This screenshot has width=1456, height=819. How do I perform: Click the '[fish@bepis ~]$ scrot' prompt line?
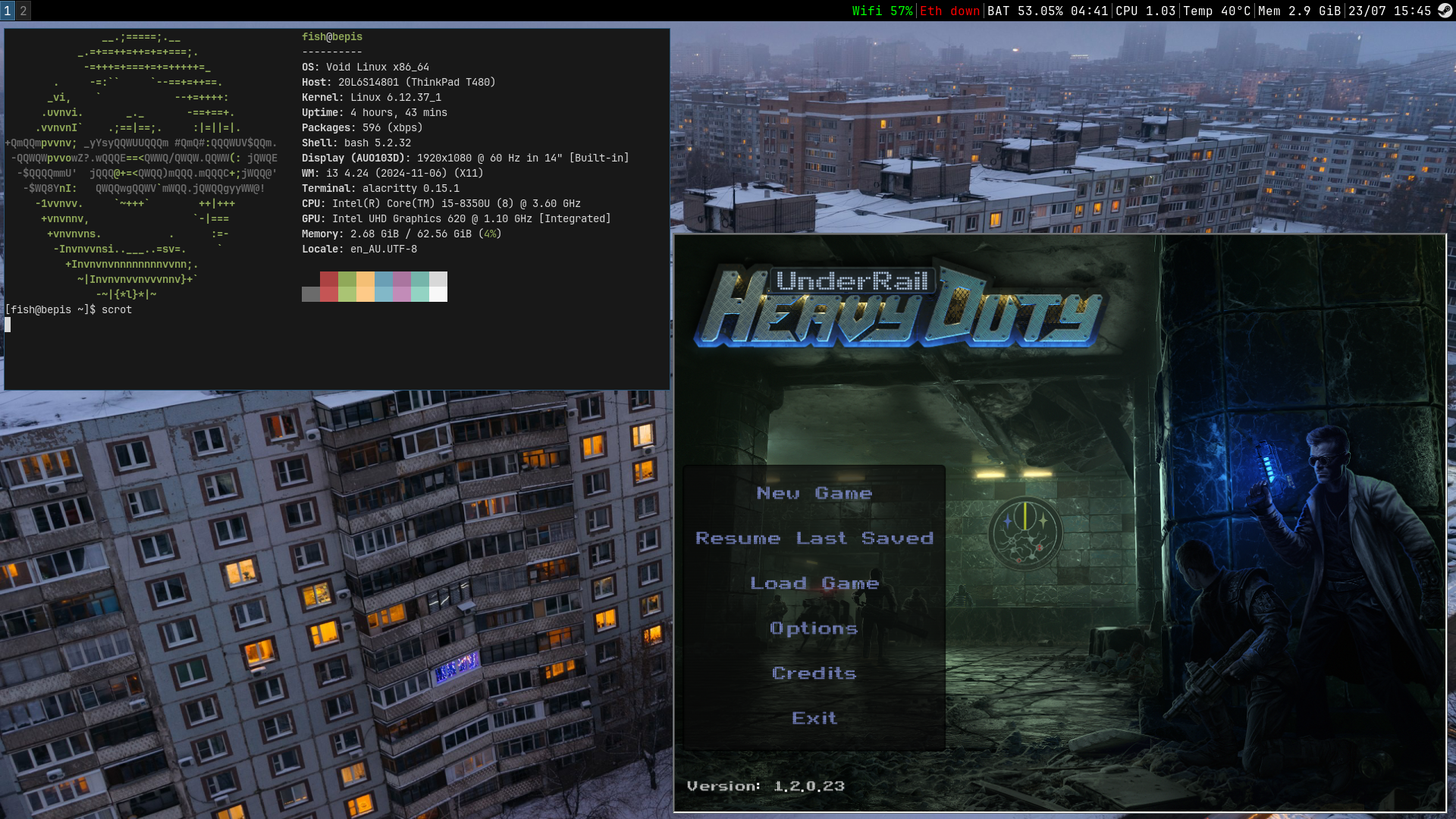68,309
